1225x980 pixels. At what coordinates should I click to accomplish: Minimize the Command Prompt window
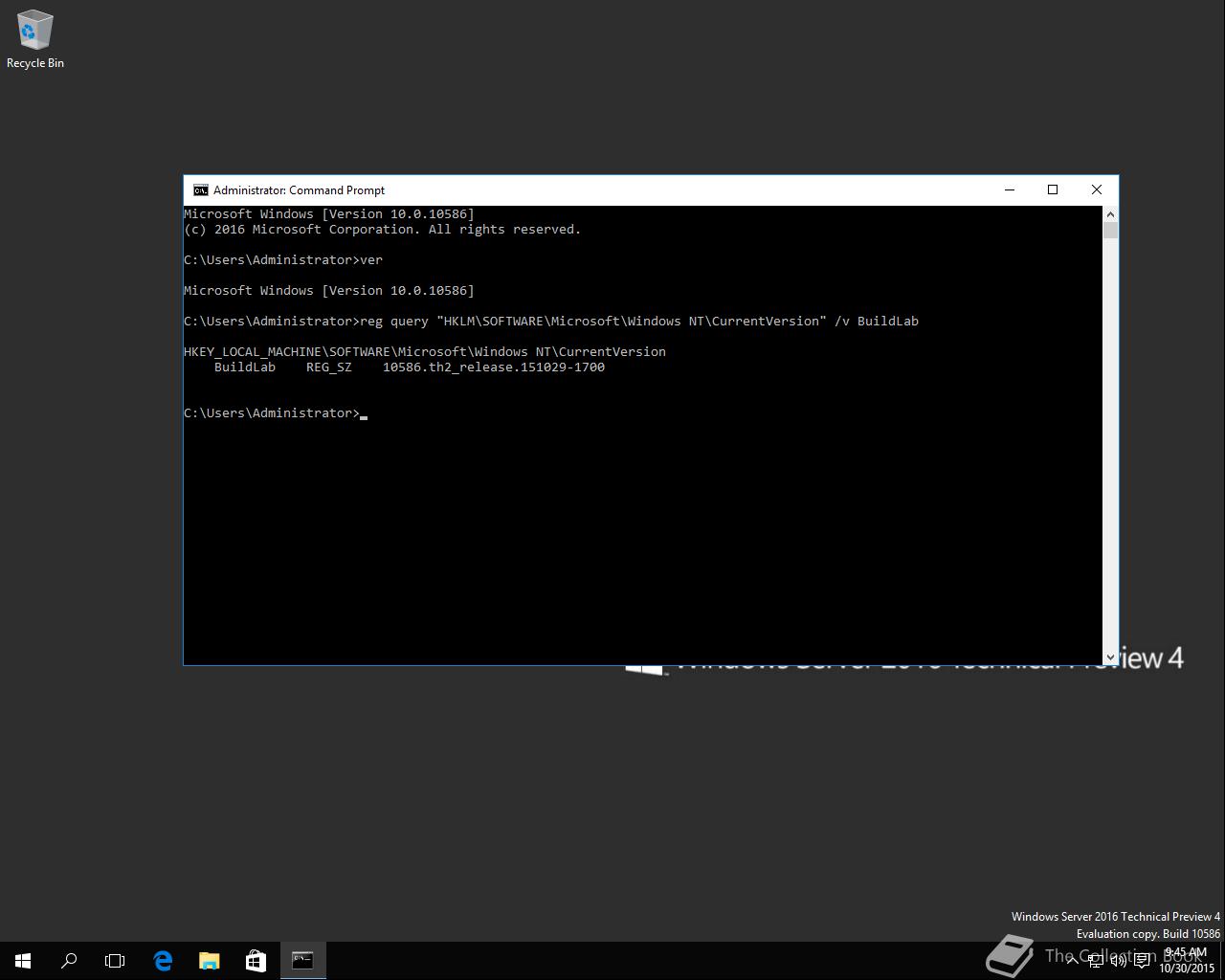coord(1009,189)
